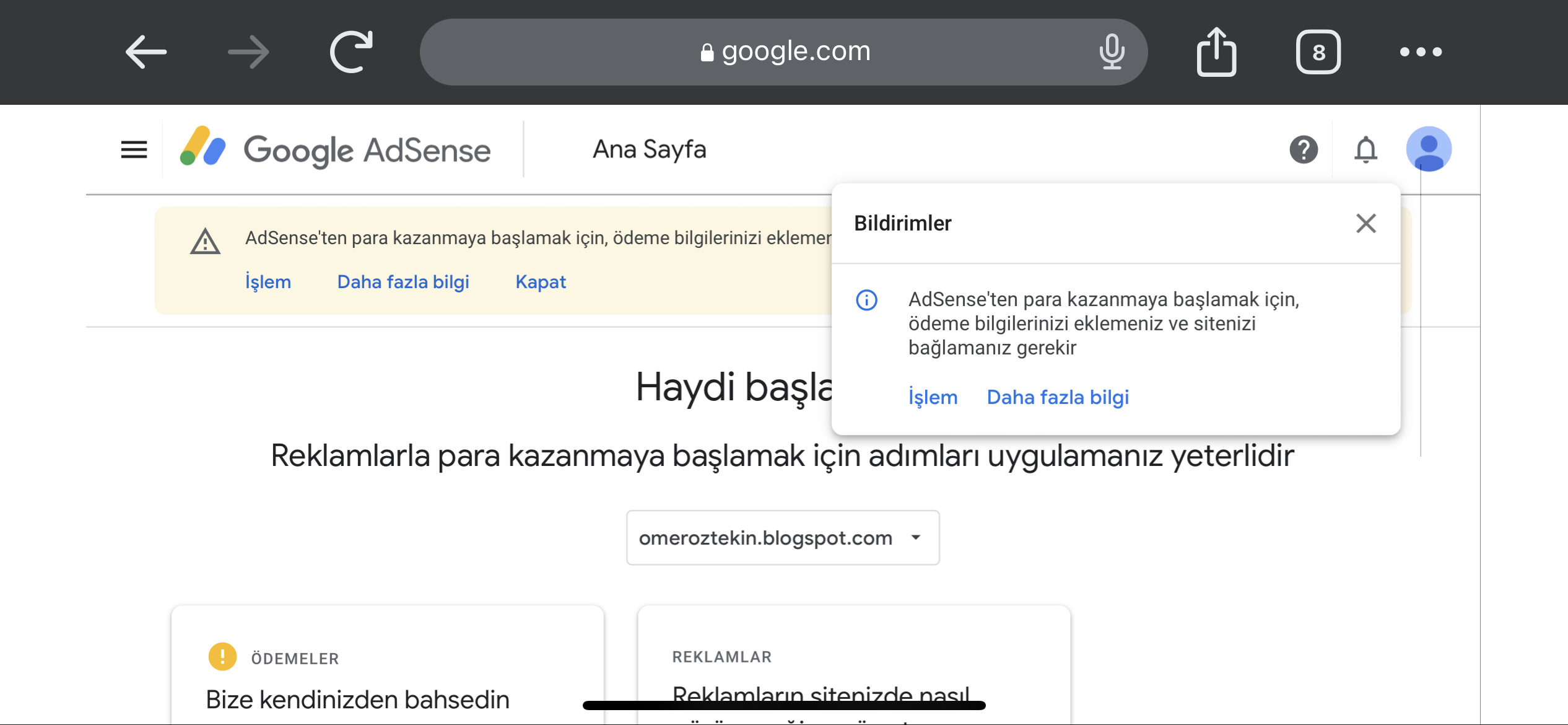Click the warning triangle in the yellow banner
Image resolution: width=1568 pixels, height=725 pixels.
pyautogui.click(x=205, y=241)
